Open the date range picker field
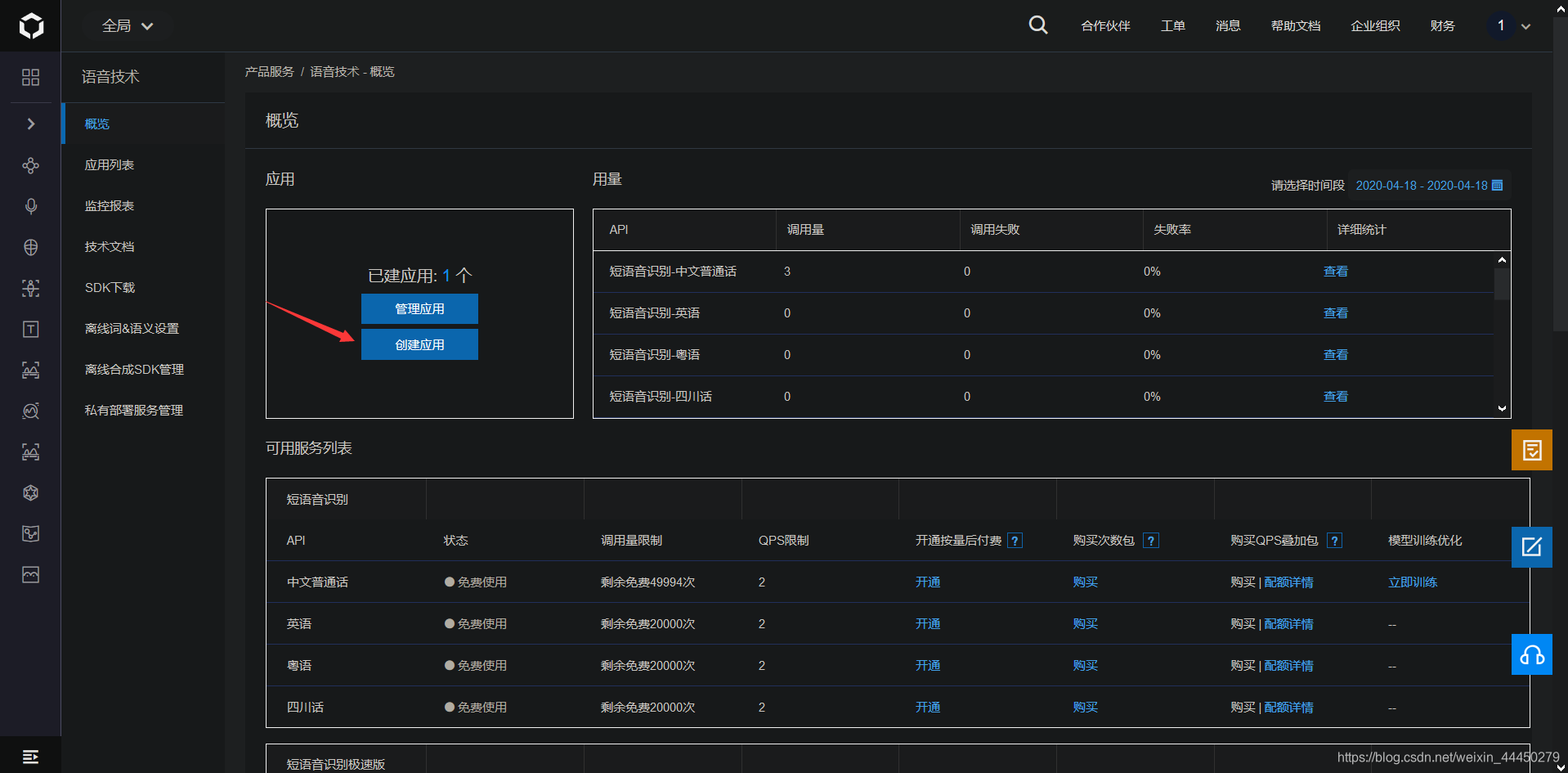This screenshot has width=1568, height=773. tap(1429, 186)
